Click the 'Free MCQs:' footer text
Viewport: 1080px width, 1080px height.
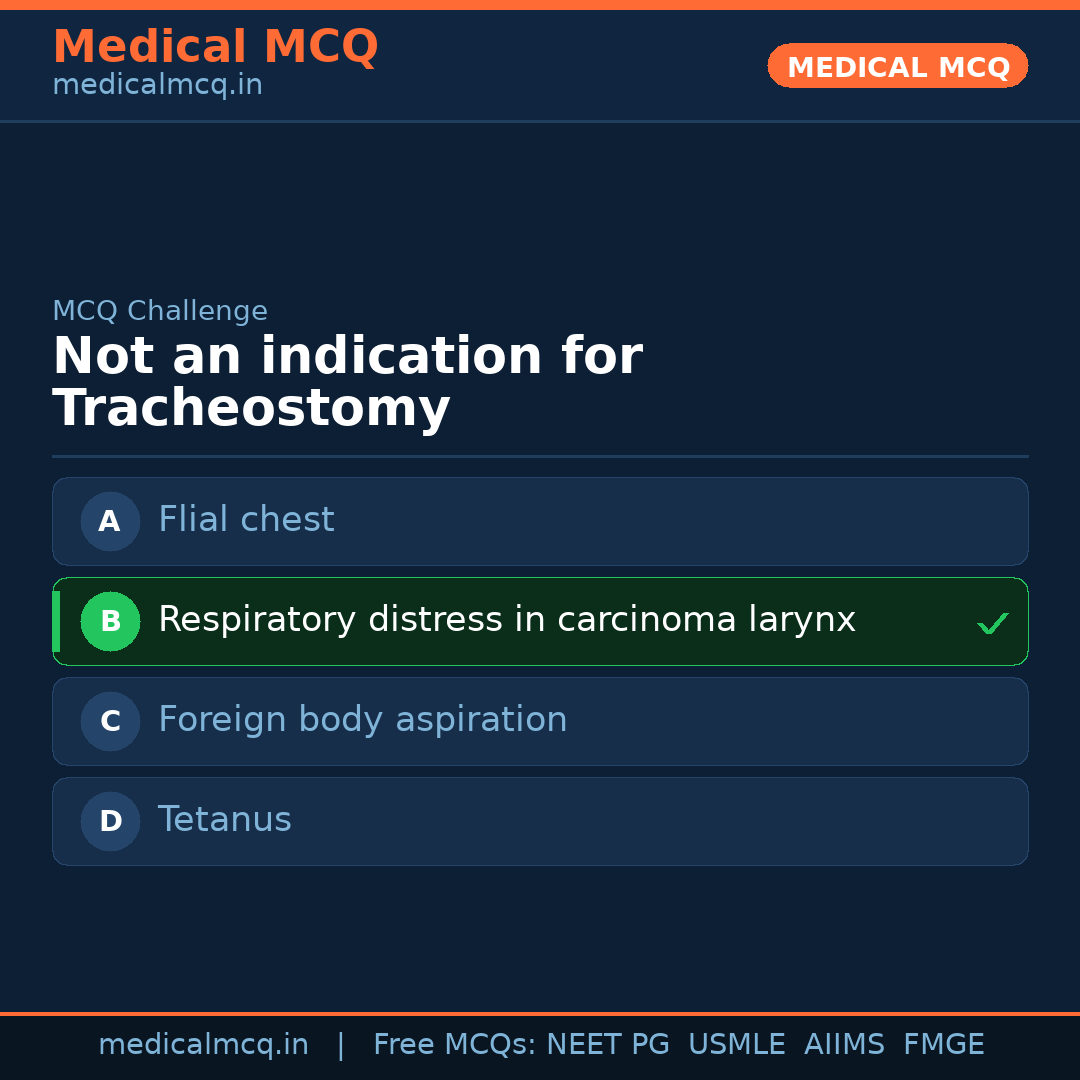click(455, 1045)
